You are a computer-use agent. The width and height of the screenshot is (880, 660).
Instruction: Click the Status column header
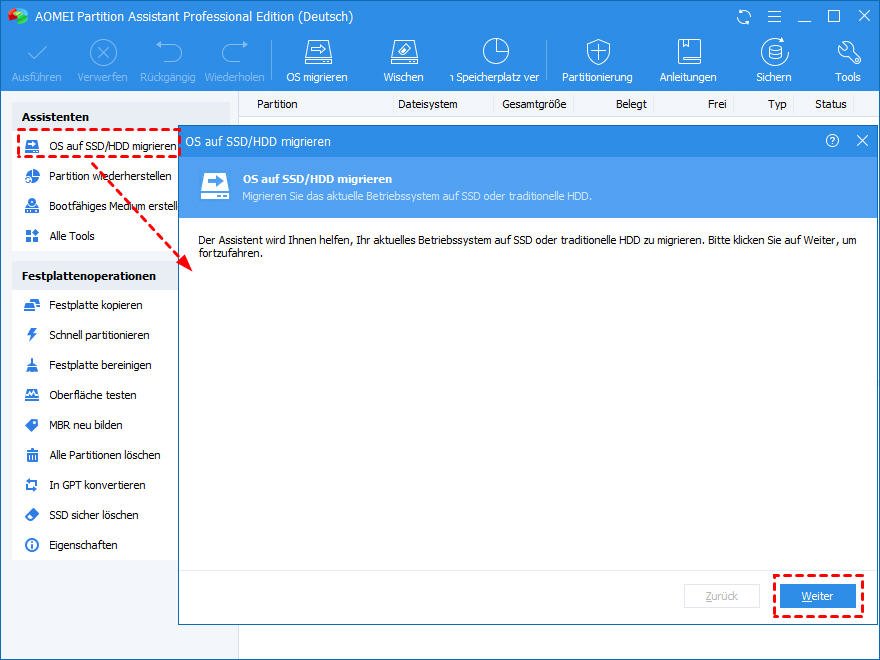831,104
